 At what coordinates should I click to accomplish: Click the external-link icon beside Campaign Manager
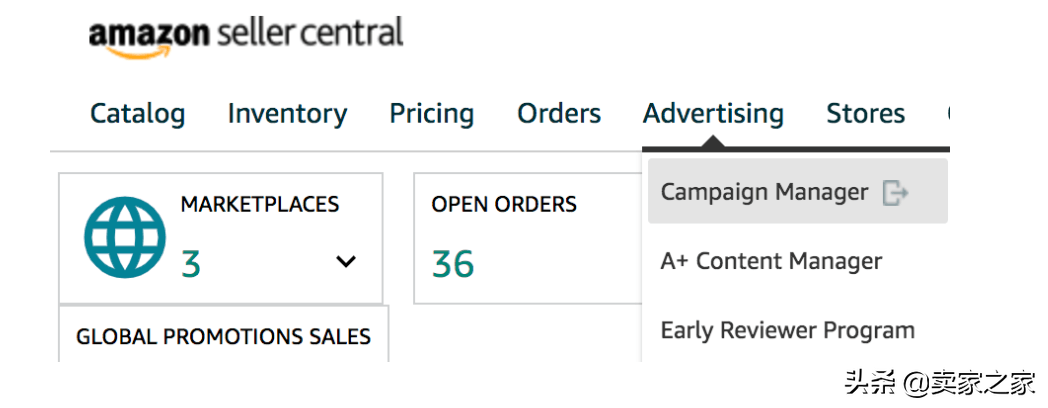coord(895,193)
